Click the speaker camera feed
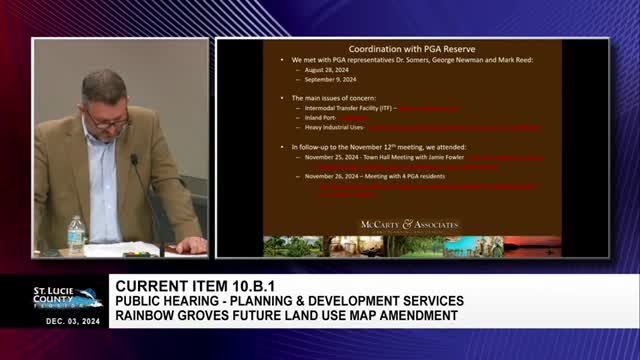The image size is (640, 360). tap(120, 148)
